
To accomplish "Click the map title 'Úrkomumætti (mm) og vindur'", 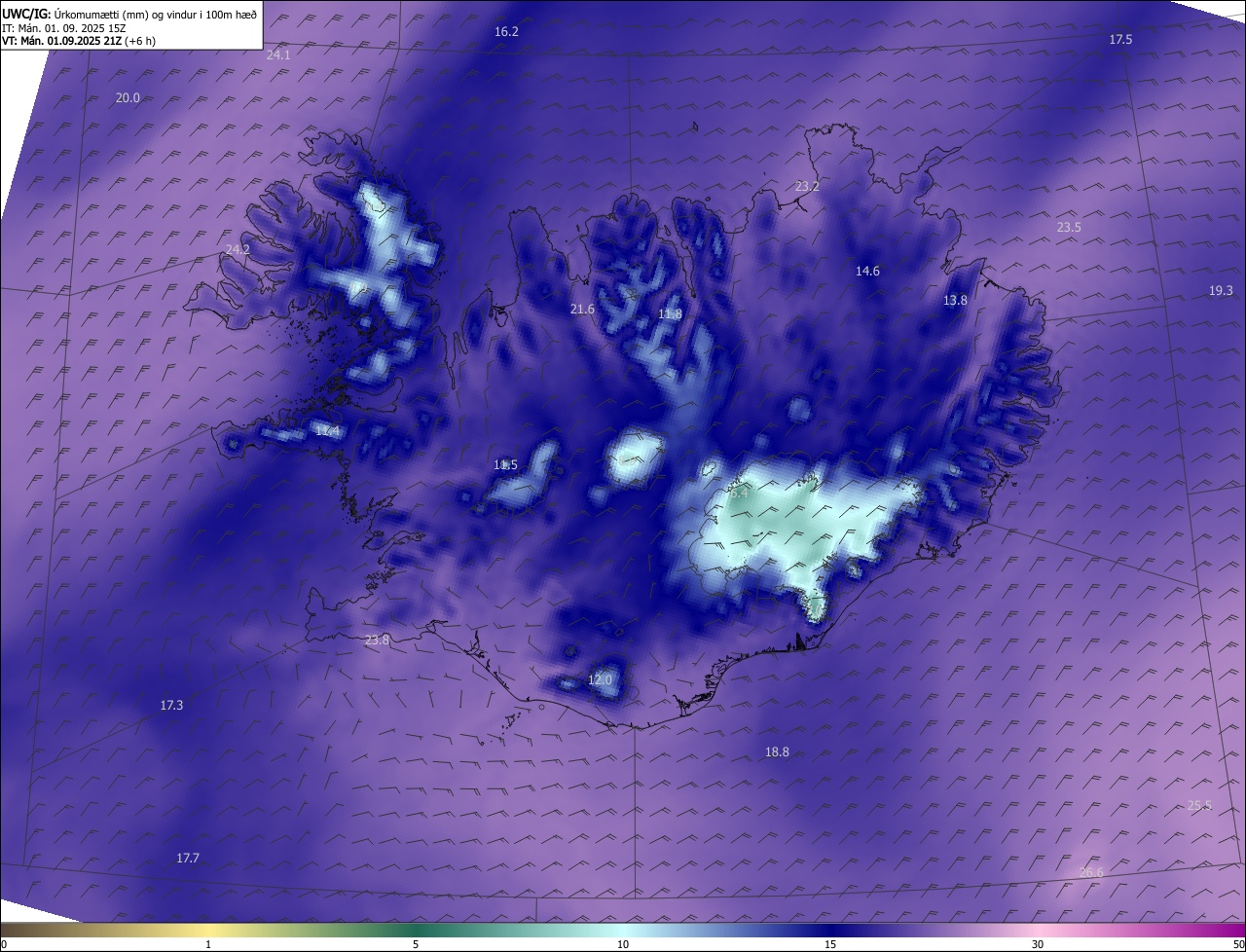I will pyautogui.click(x=127, y=15).
